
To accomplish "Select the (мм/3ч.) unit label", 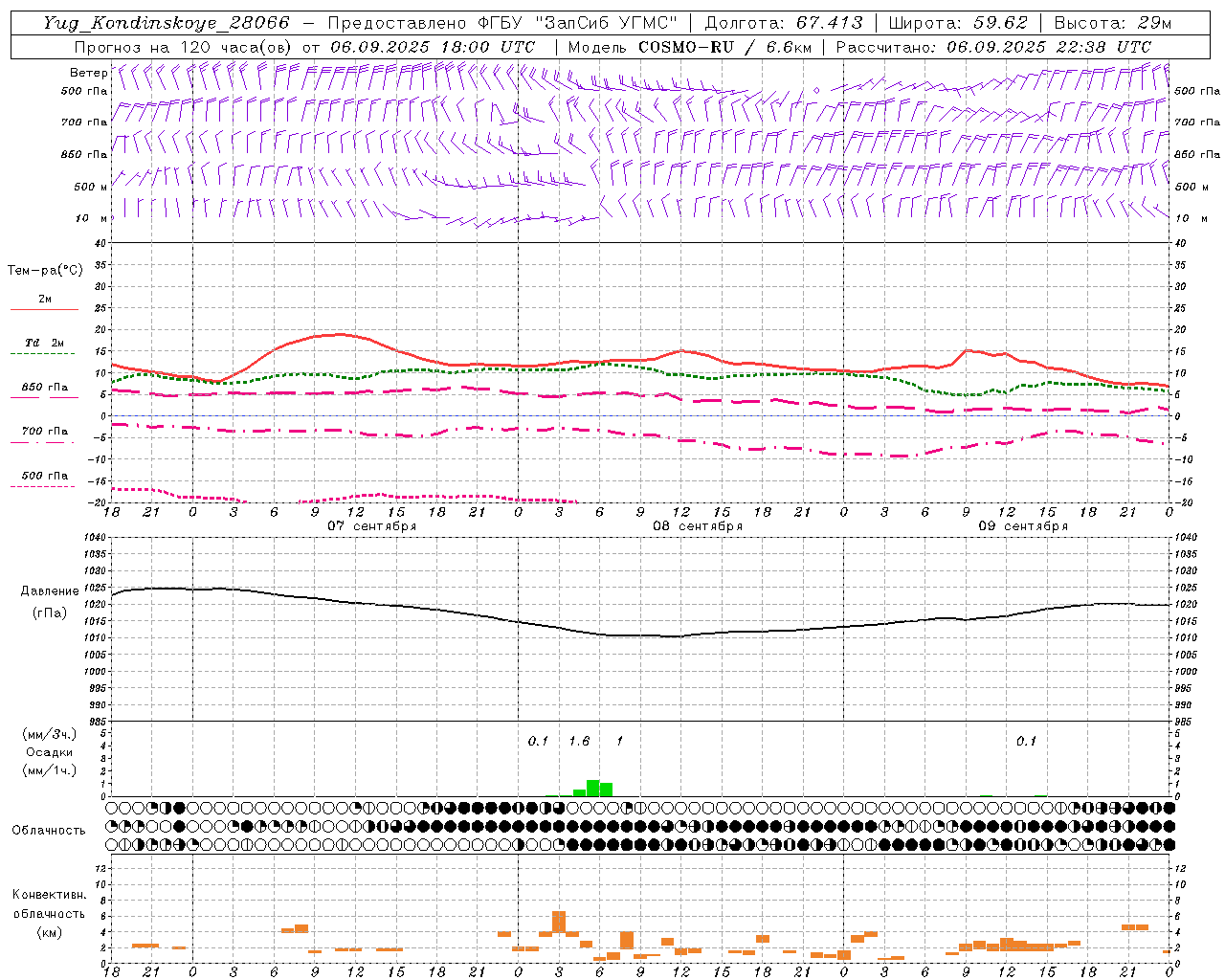I will coord(50,734).
